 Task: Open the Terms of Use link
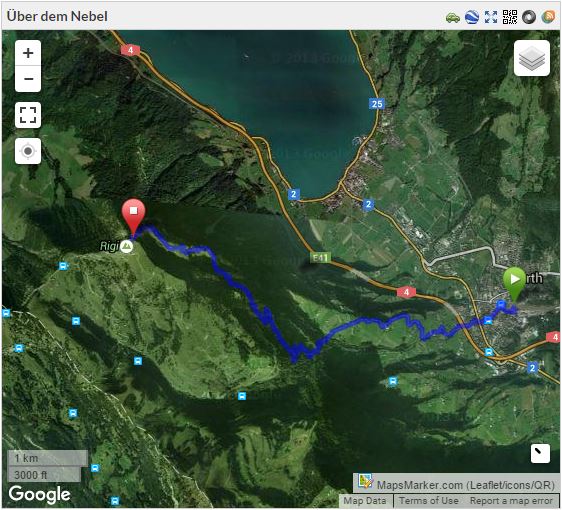pos(429,500)
